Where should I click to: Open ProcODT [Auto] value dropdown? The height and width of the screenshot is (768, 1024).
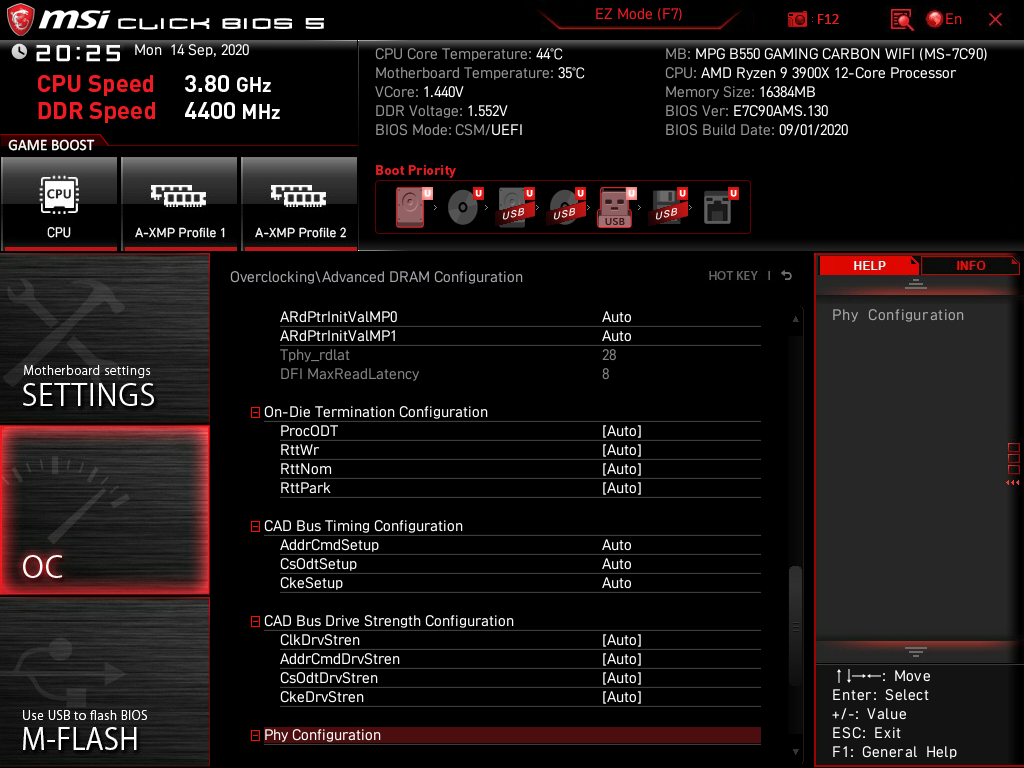pos(622,431)
